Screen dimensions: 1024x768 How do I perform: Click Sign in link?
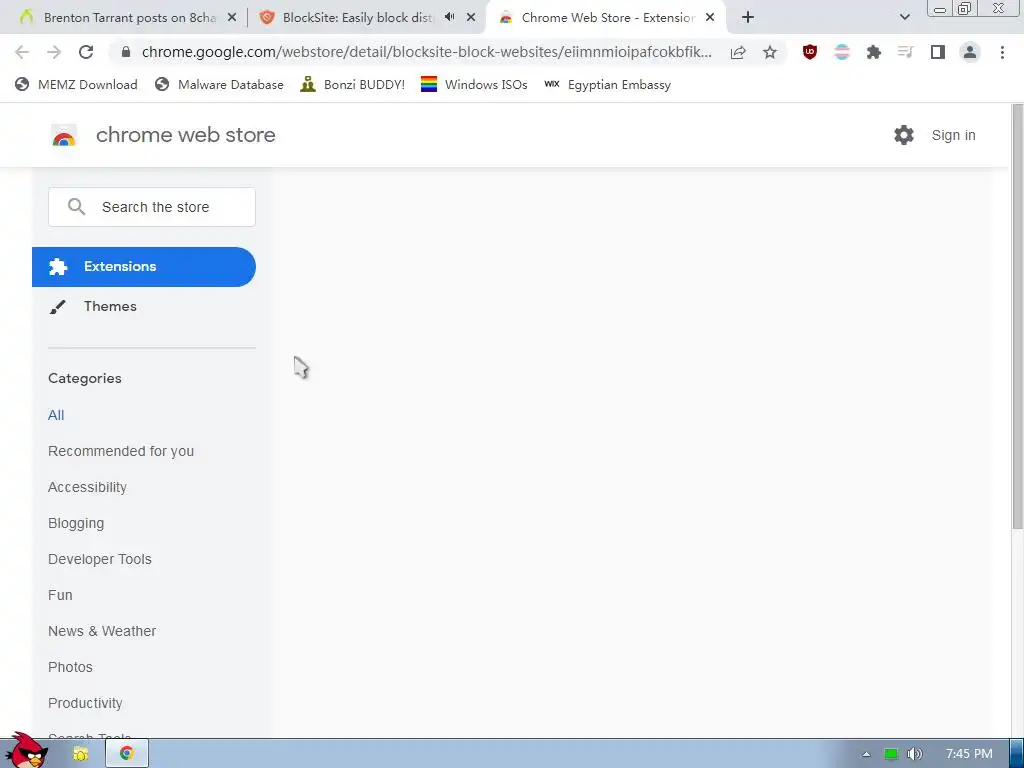click(953, 135)
